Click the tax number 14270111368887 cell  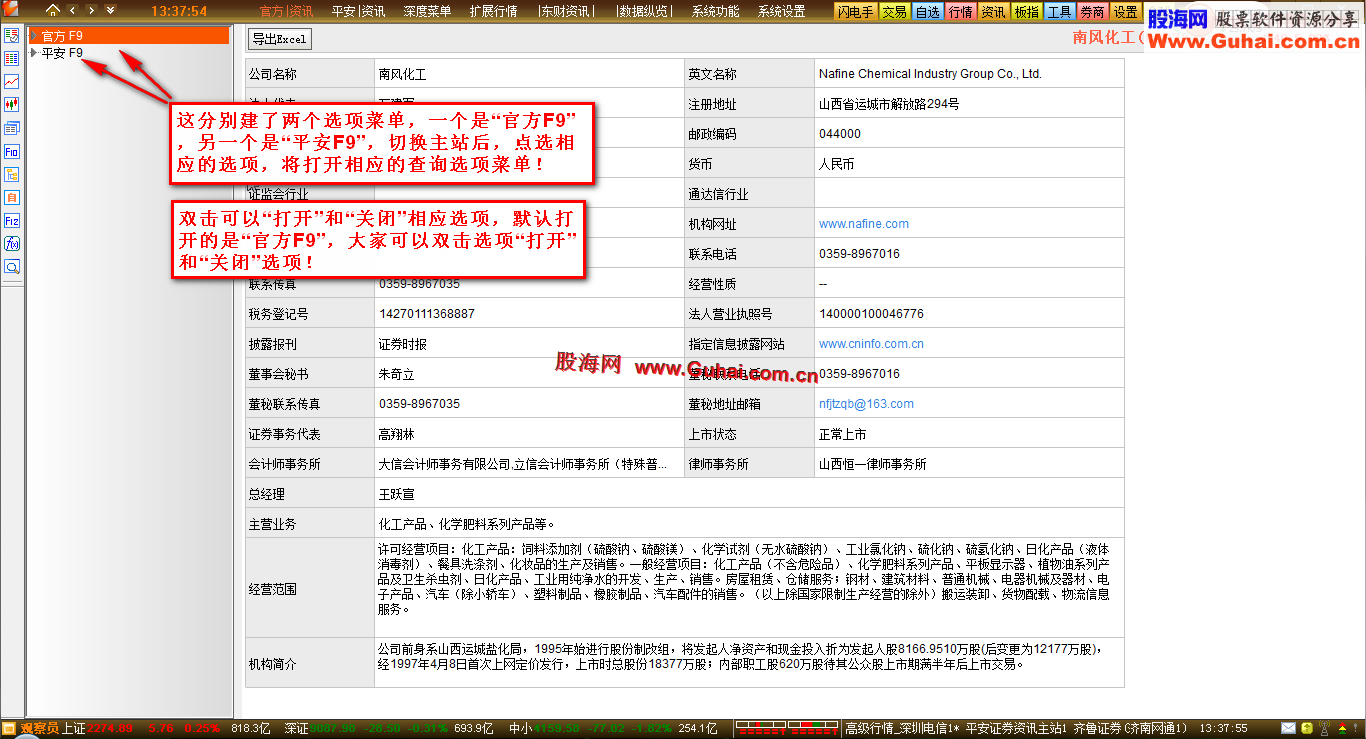[529, 314]
